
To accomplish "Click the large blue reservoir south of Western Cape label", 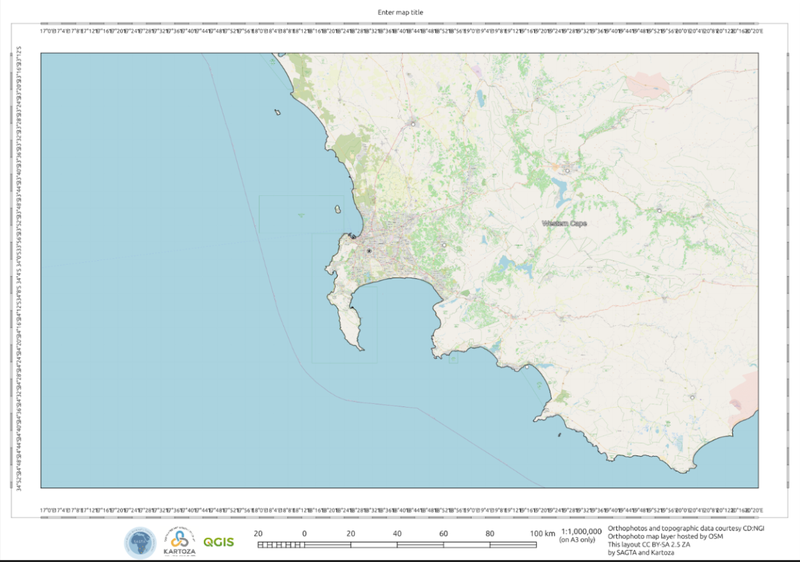I will pyautogui.click(x=505, y=266).
